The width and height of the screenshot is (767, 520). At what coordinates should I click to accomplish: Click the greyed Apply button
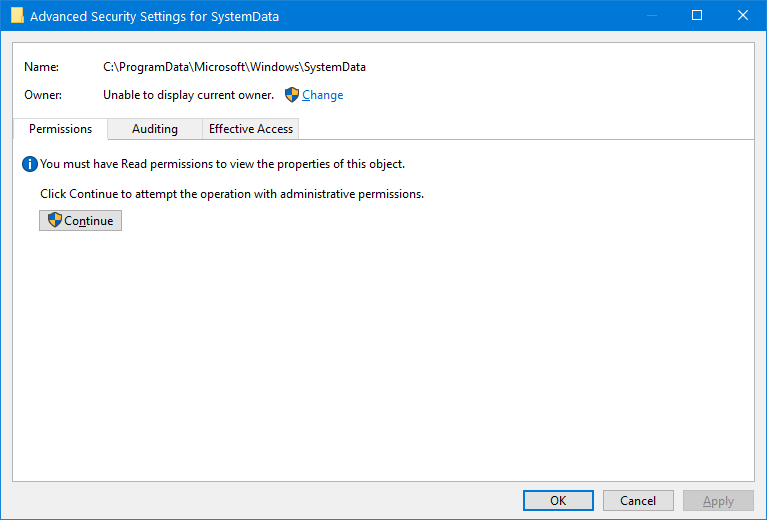pyautogui.click(x=718, y=500)
